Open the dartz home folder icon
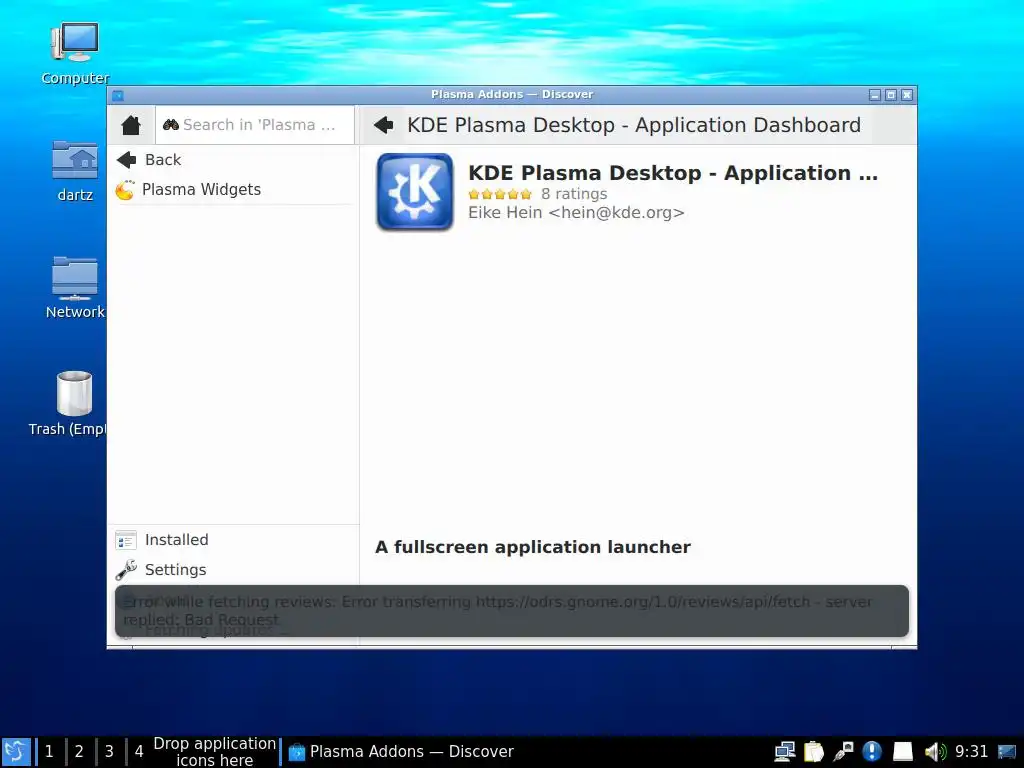The image size is (1024, 768). point(74,171)
